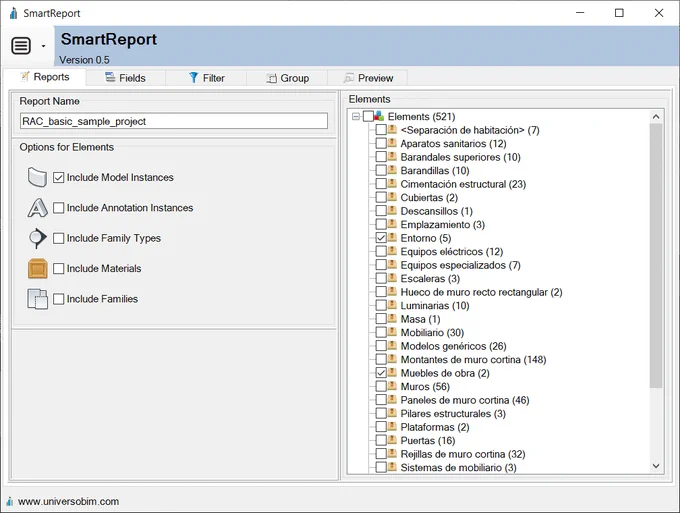The width and height of the screenshot is (680, 513).
Task: Click the Separación de habitación category icon
Action: pyautogui.click(x=392, y=129)
